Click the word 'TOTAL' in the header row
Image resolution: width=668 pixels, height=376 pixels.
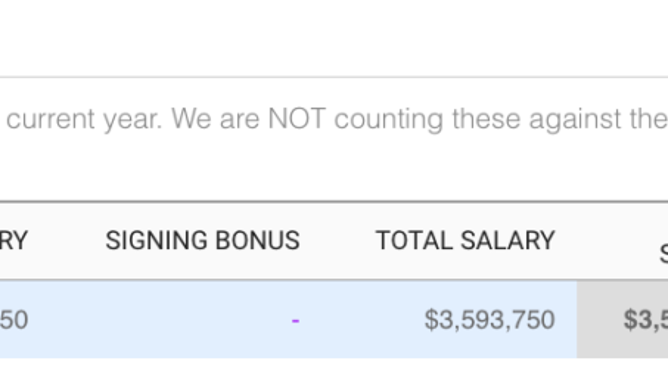pyautogui.click(x=414, y=241)
